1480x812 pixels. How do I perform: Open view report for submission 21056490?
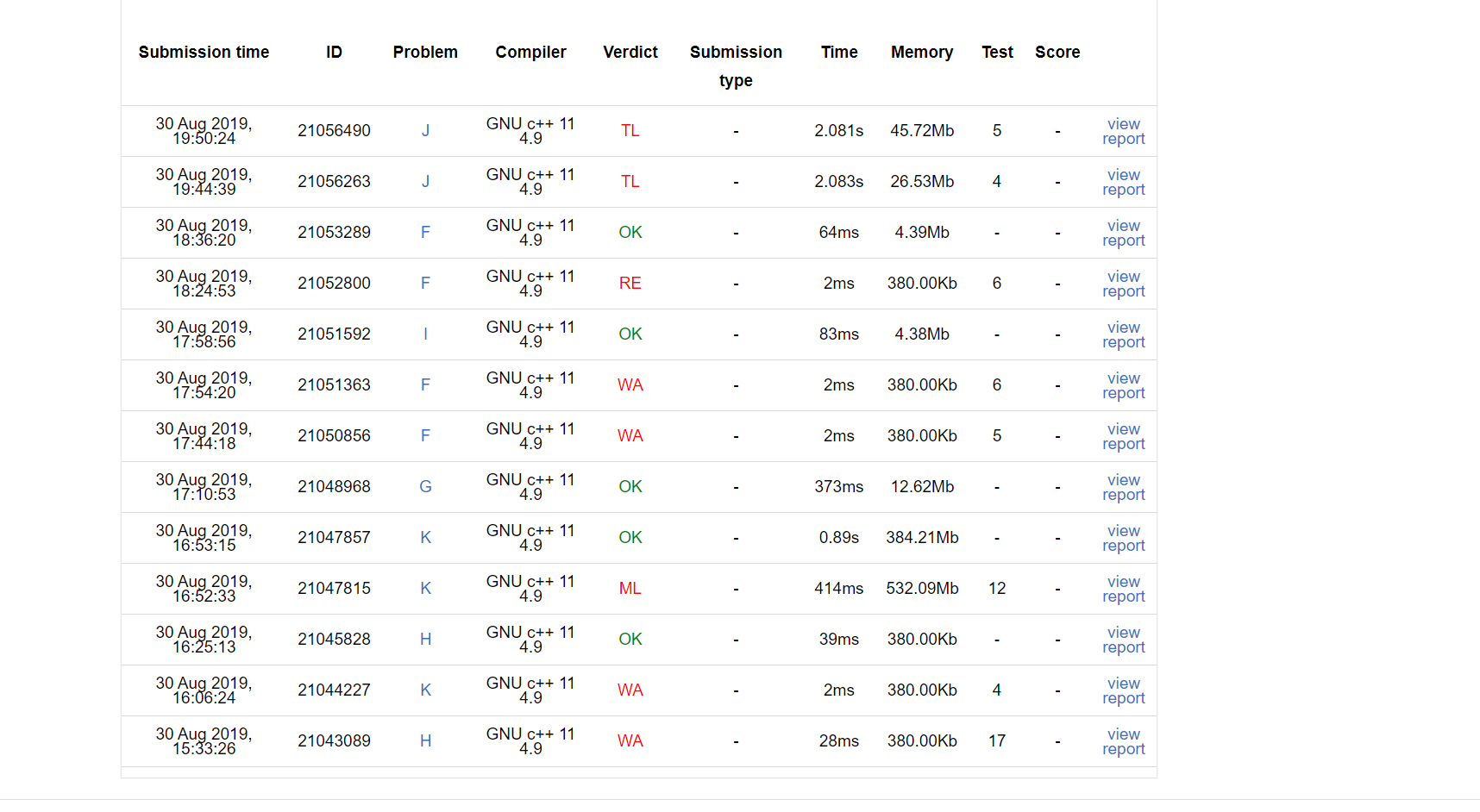[1123, 131]
